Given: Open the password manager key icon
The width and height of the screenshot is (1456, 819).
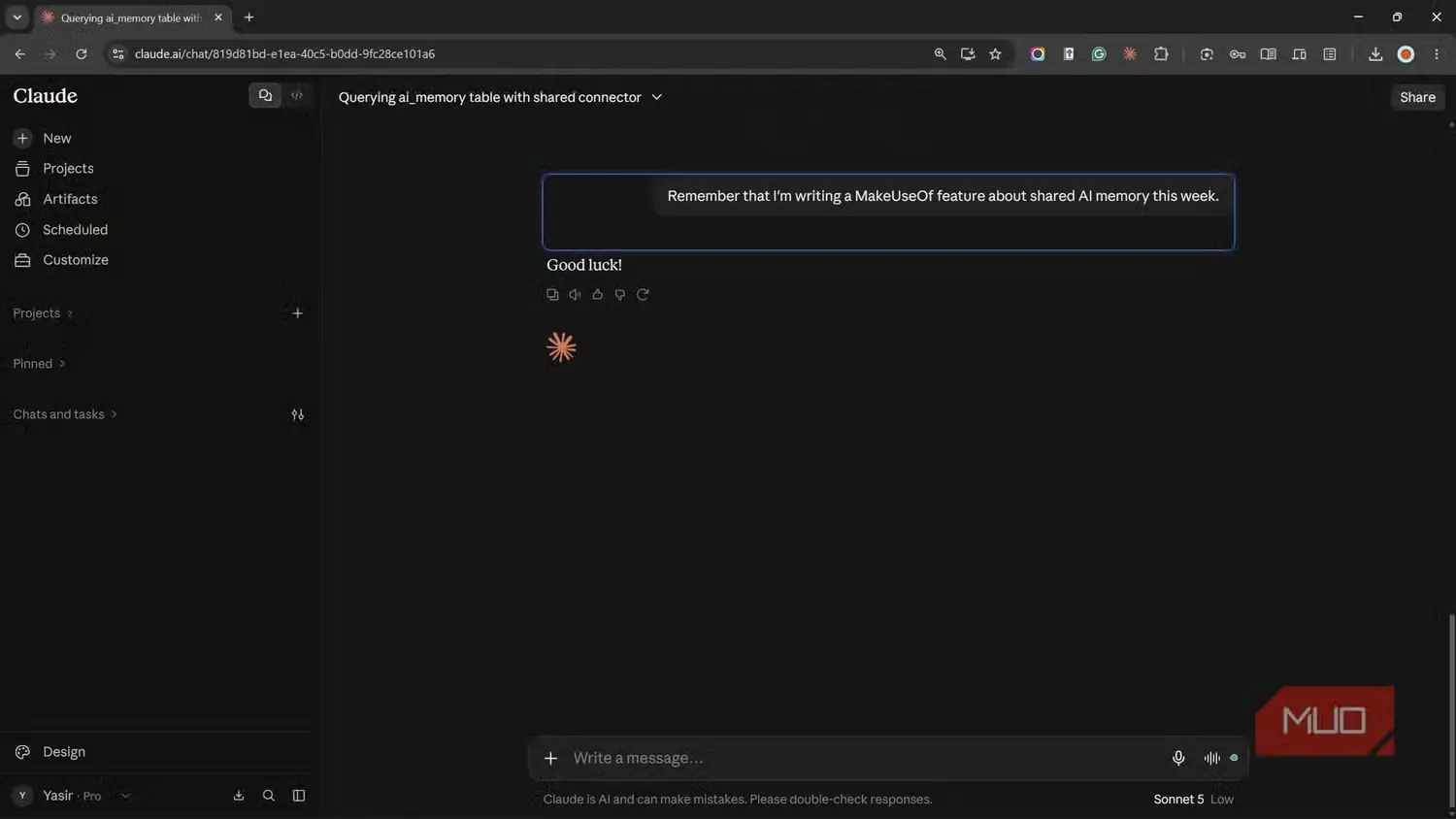Looking at the screenshot, I should [x=1238, y=54].
